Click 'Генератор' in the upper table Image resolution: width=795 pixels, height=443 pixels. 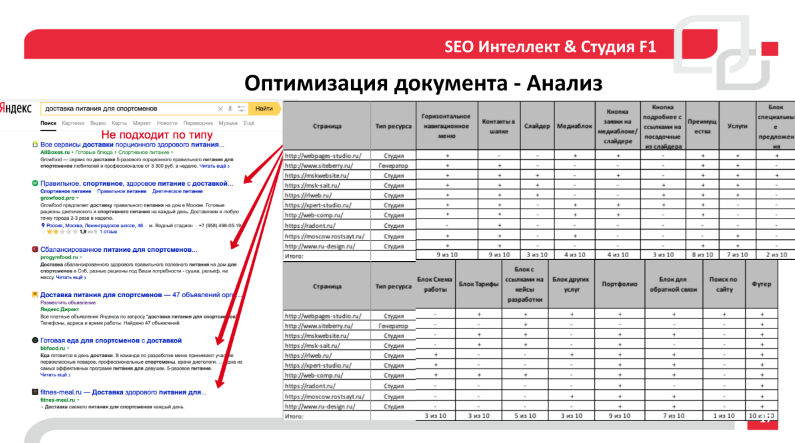coord(393,166)
